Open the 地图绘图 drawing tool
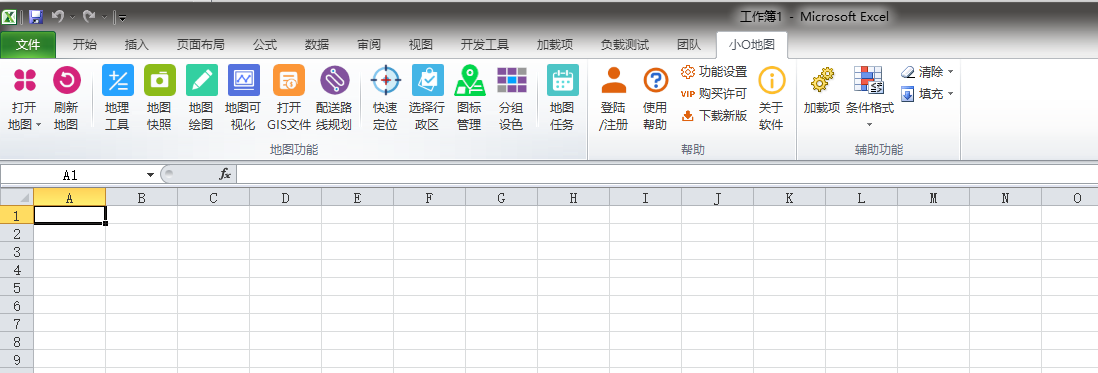The height and width of the screenshot is (373, 1098). pos(202,98)
